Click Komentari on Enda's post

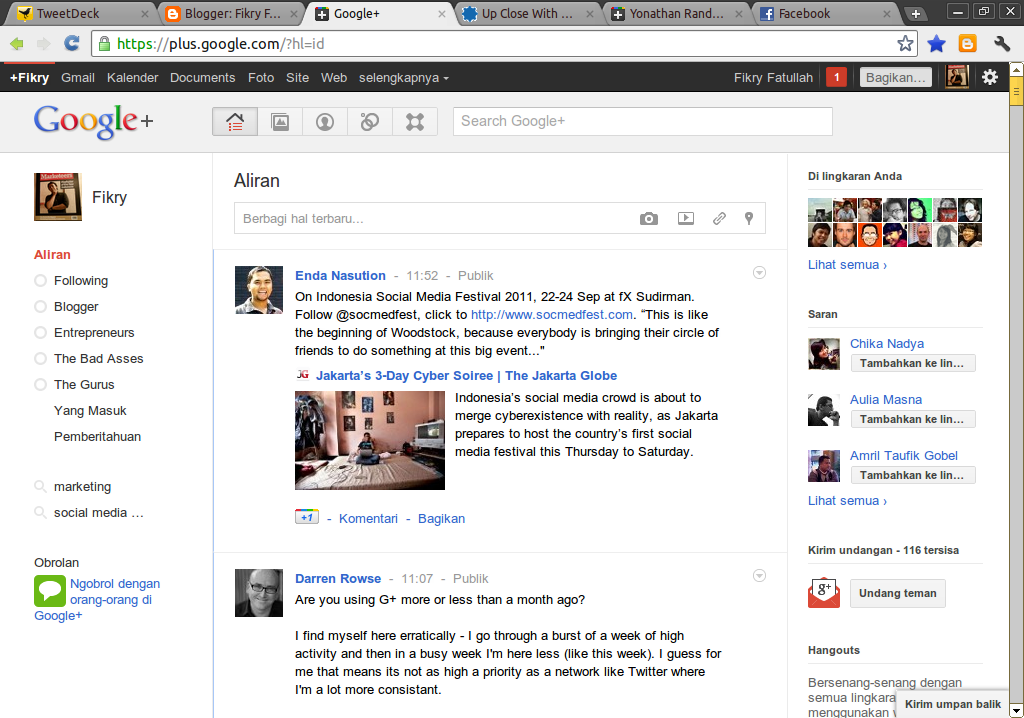[x=368, y=519]
